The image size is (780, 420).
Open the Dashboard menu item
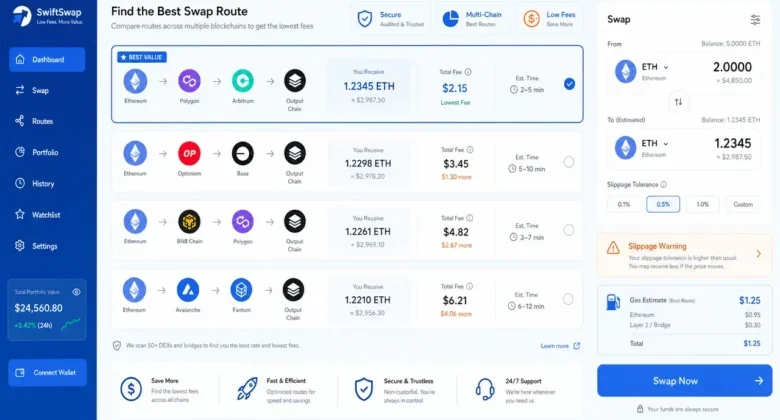(47, 60)
